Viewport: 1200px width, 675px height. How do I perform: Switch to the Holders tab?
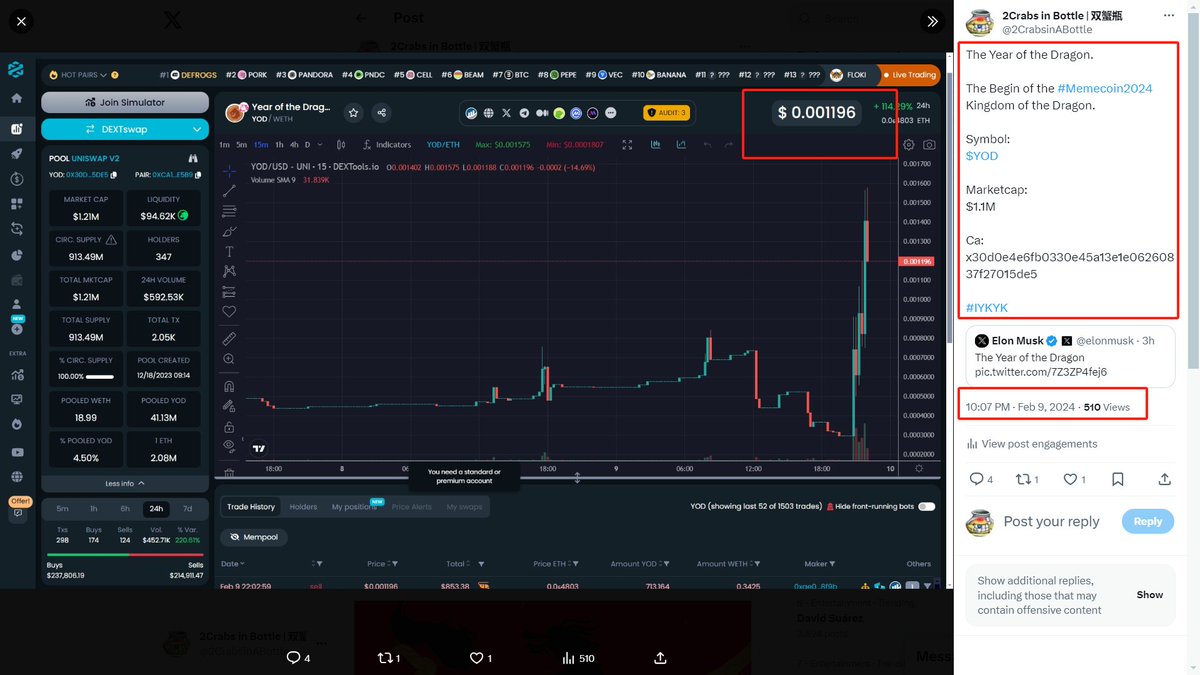pos(303,507)
